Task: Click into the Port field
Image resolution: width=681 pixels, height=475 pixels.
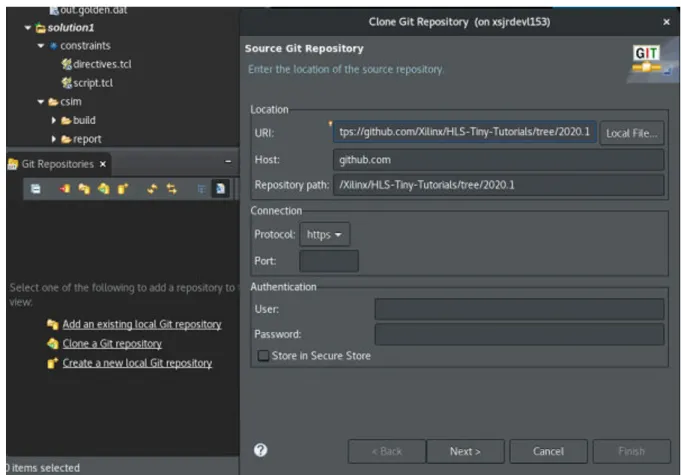Action: [329, 261]
